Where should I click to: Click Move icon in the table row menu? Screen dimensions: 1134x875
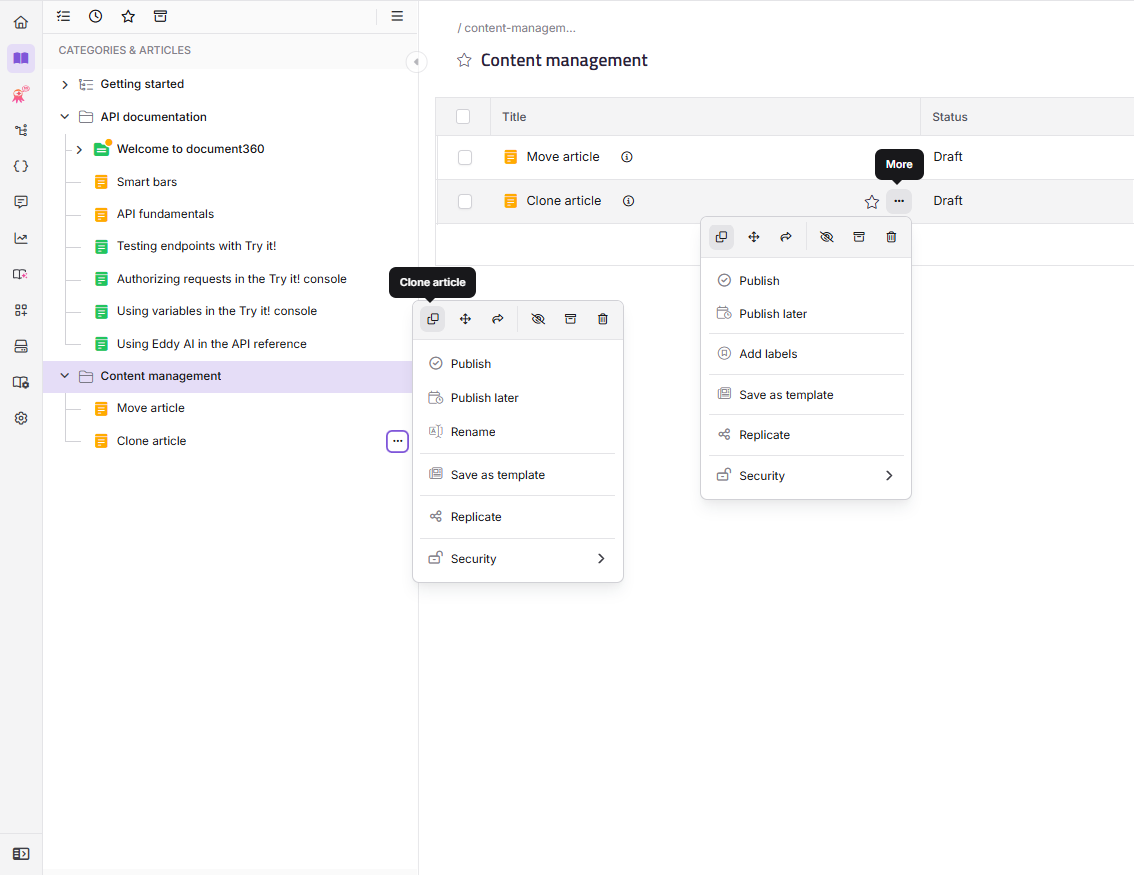click(754, 237)
